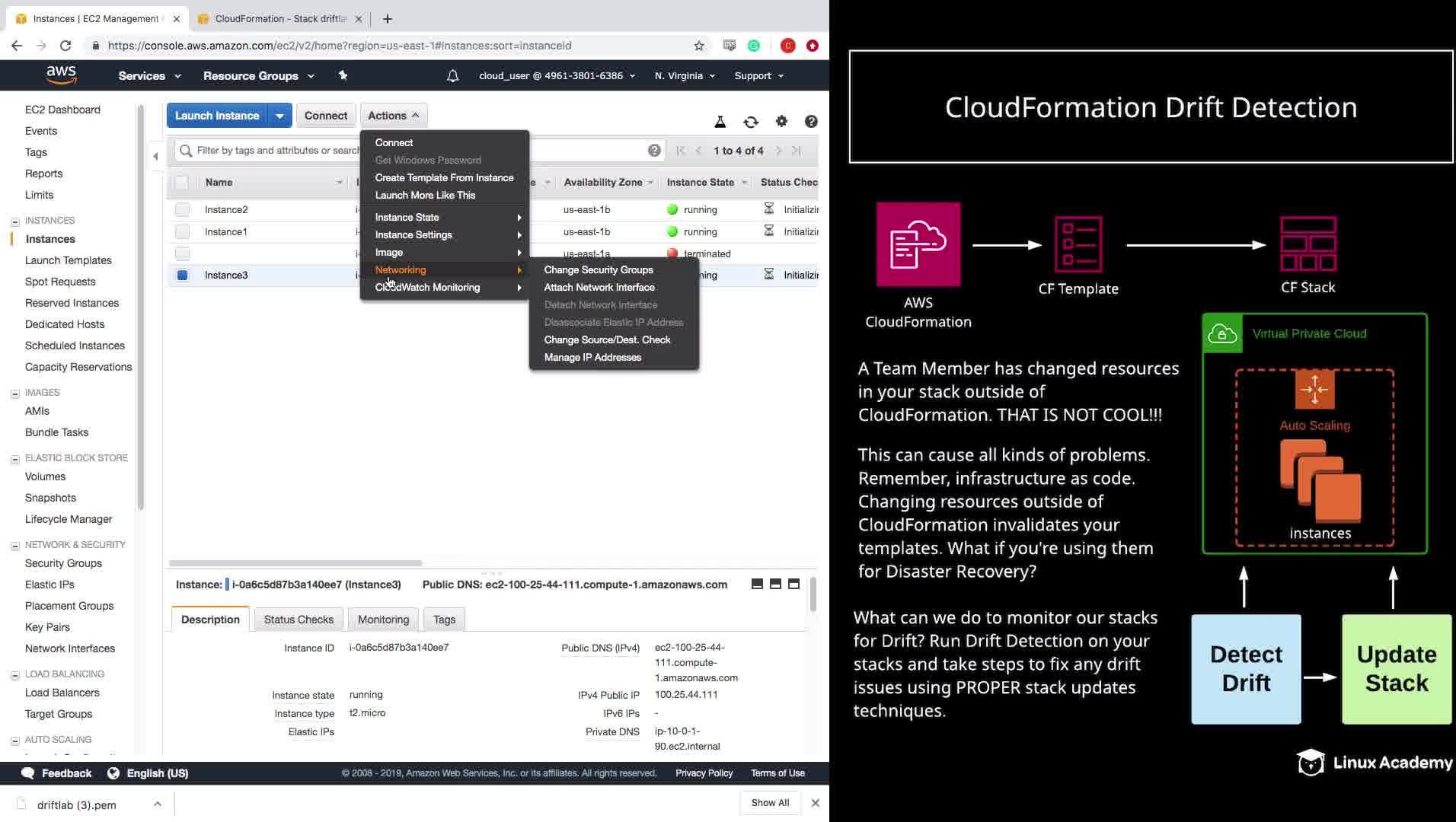
Task: Click the pin shortcut icon in AWS navbar
Action: (343, 75)
